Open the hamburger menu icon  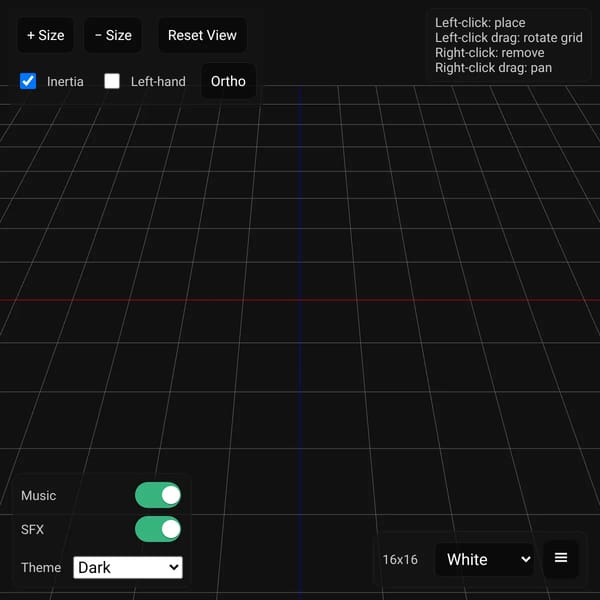[x=561, y=558]
